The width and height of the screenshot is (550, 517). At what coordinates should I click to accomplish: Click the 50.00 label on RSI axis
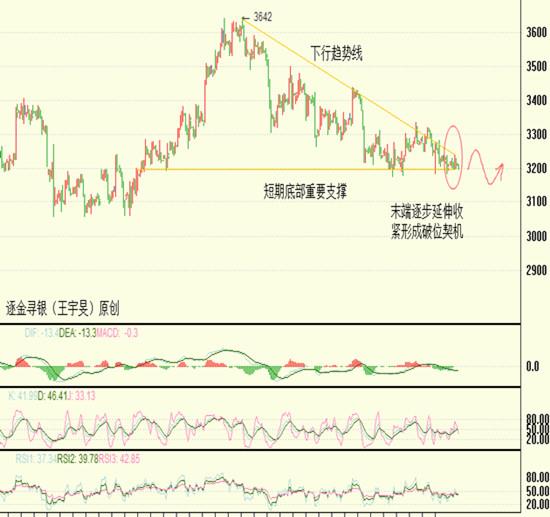click(x=538, y=491)
